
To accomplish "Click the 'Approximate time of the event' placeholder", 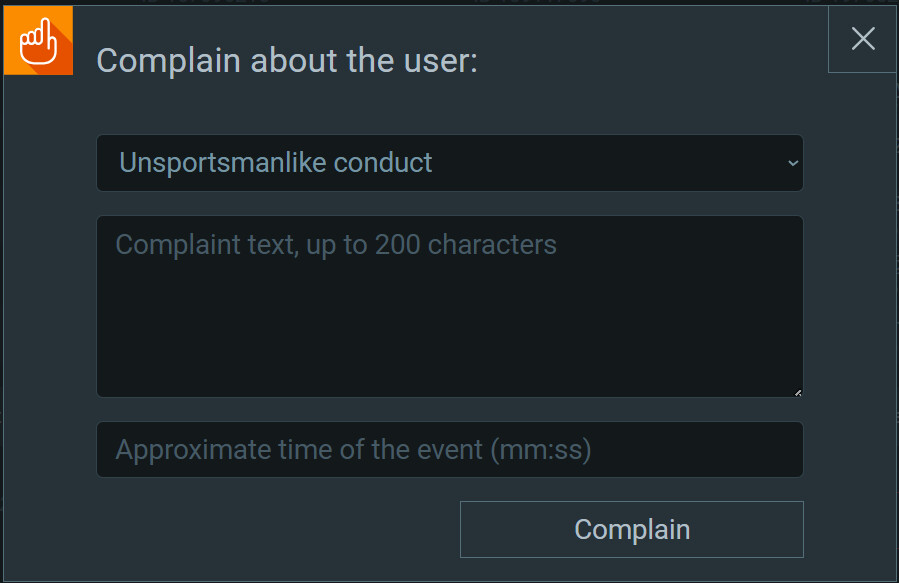I will point(353,450).
